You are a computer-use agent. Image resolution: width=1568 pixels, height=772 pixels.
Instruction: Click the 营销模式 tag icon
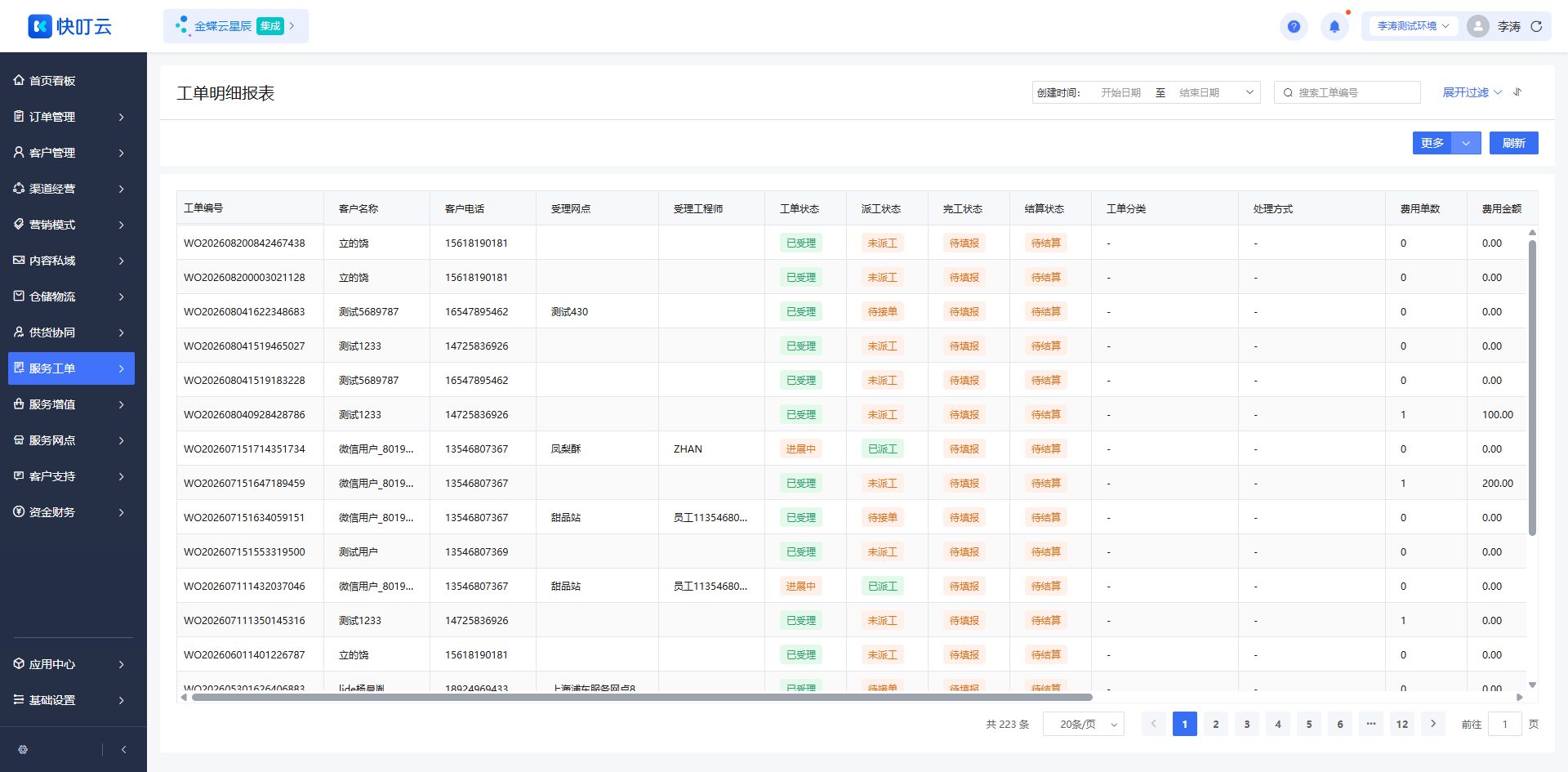pos(19,224)
